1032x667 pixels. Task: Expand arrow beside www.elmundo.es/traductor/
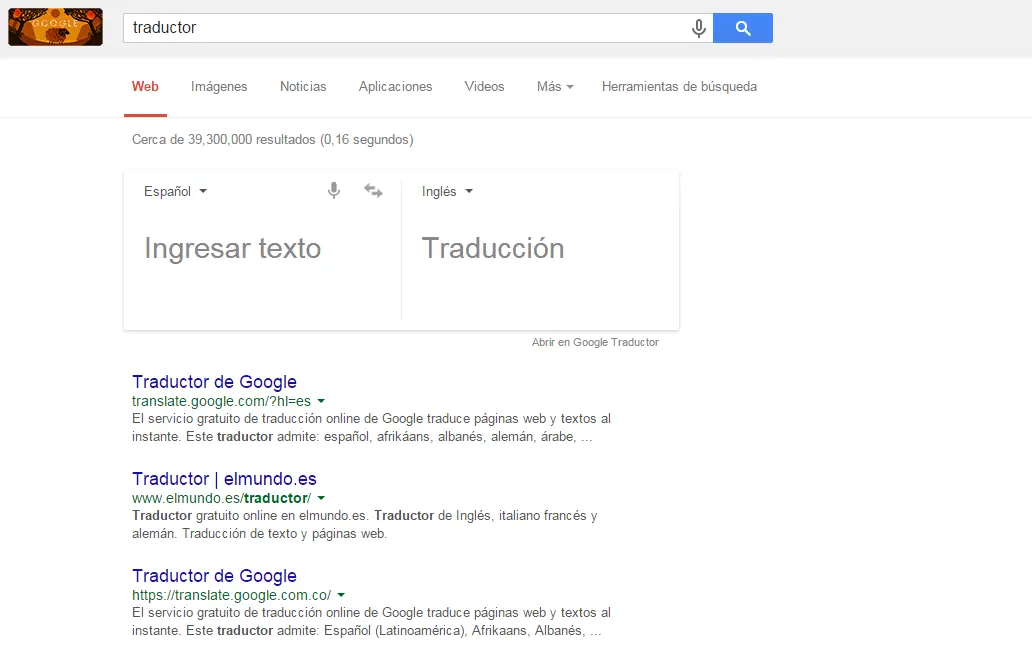(x=321, y=498)
